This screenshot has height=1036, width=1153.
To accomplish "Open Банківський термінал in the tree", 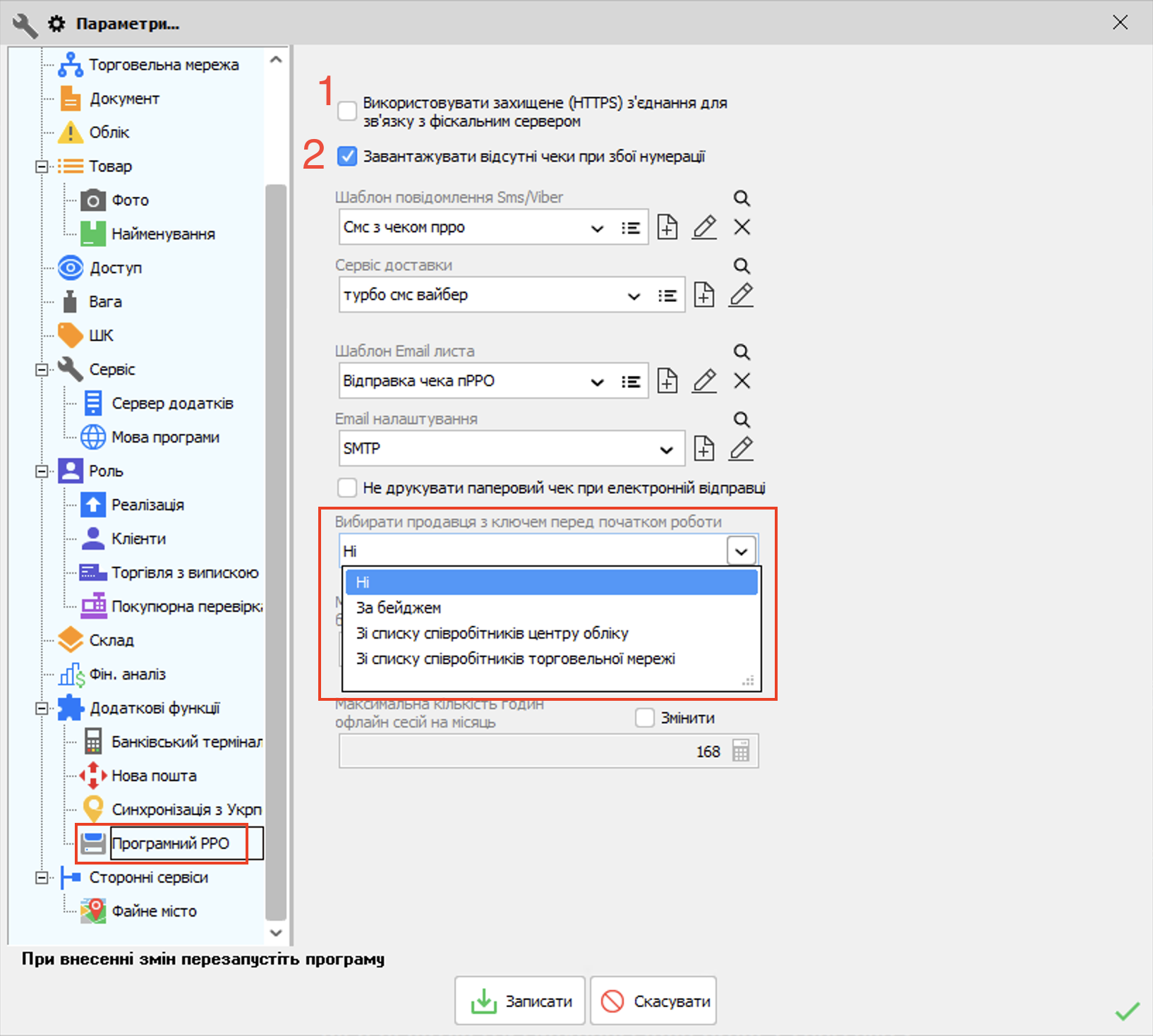I will click(186, 742).
